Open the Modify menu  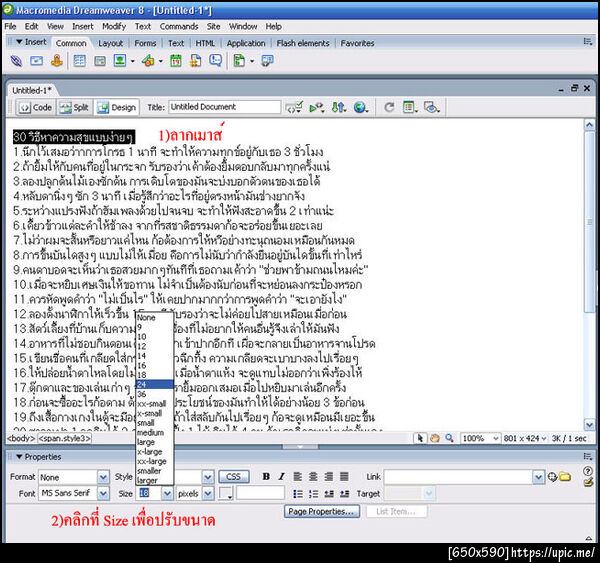114,26
